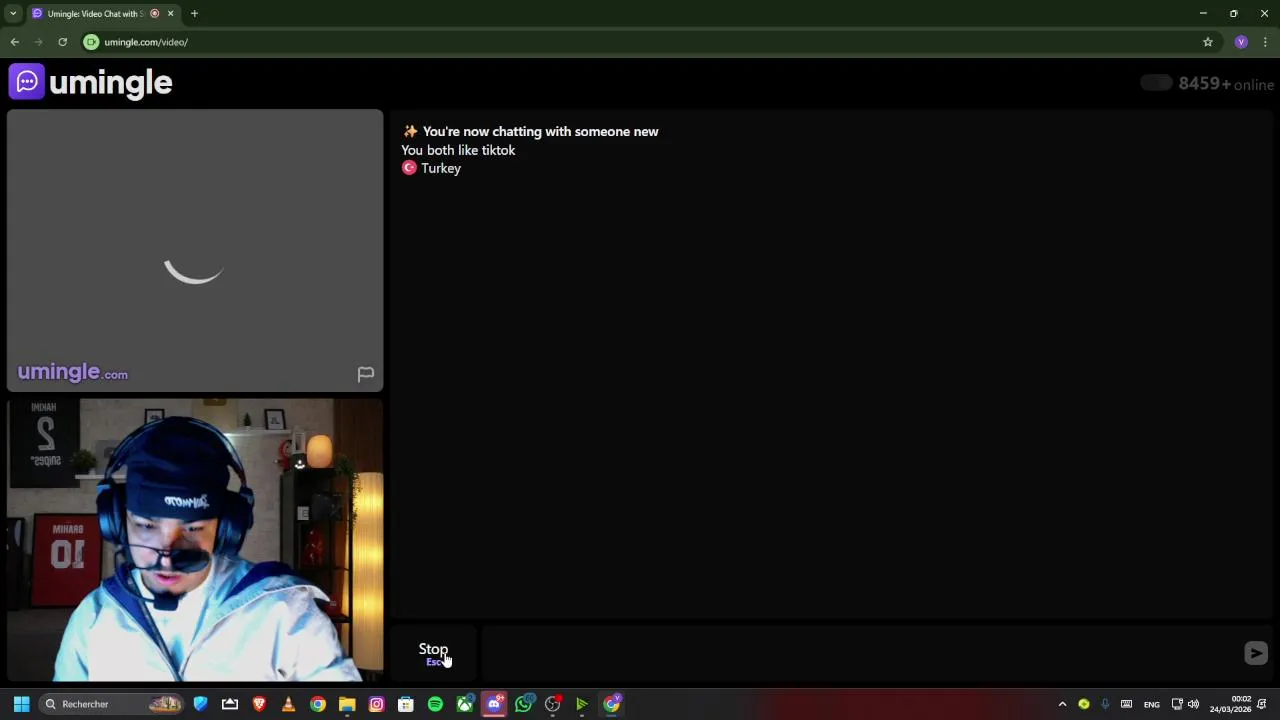
Task: Click the microphone tray icon
Action: pyautogui.click(x=1105, y=704)
